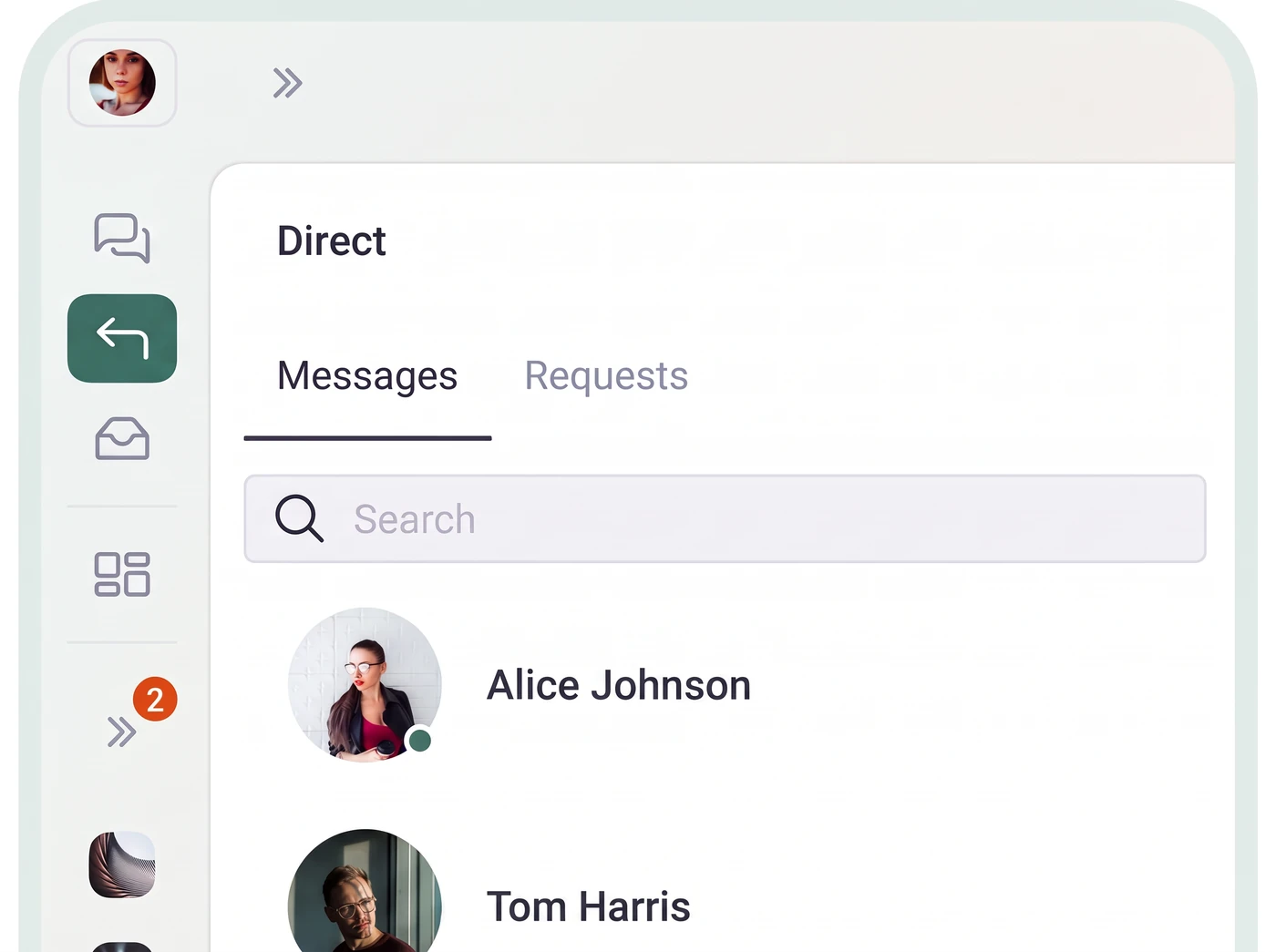Open the swirl-pattern workspace thumbnail in sidebar

[x=122, y=865]
